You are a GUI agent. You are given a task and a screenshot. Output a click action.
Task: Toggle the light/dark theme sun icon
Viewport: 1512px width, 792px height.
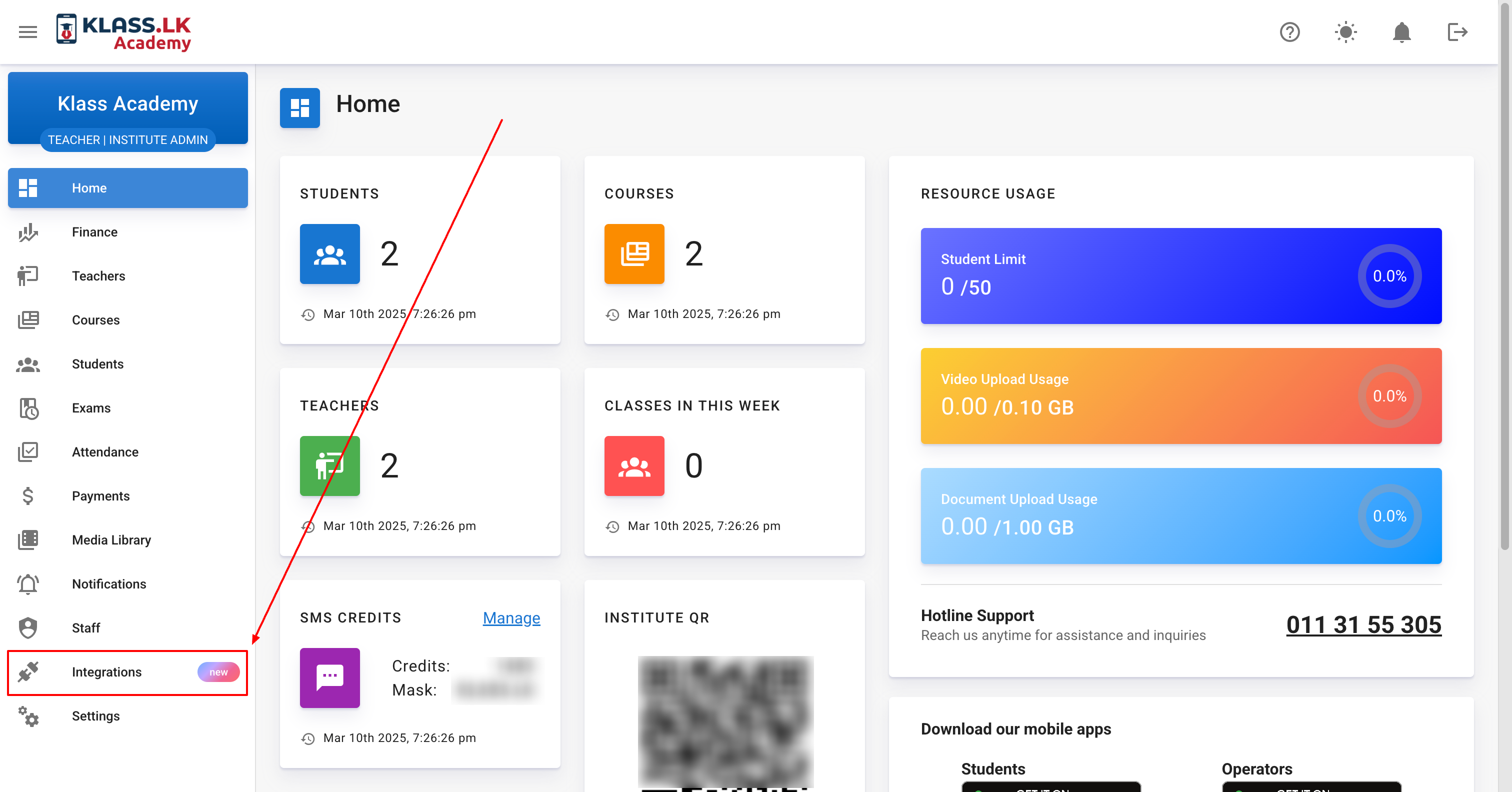[x=1345, y=31]
